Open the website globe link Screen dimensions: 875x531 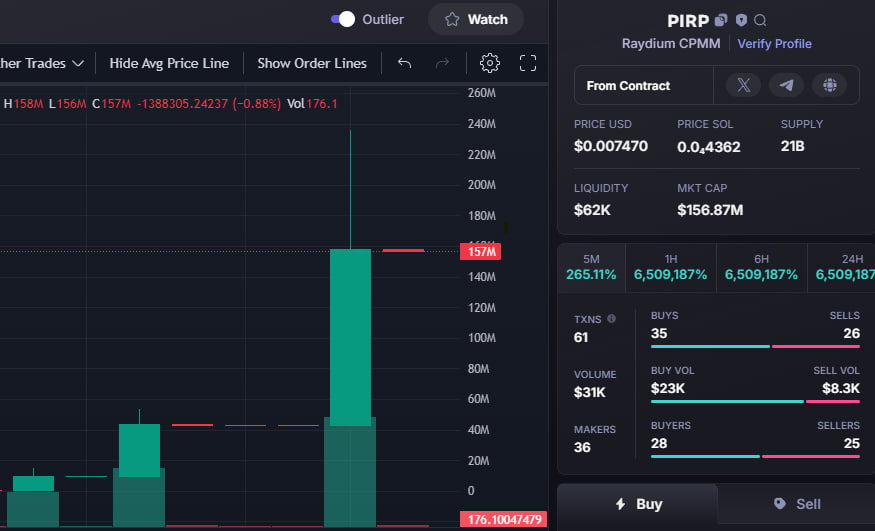(x=829, y=85)
